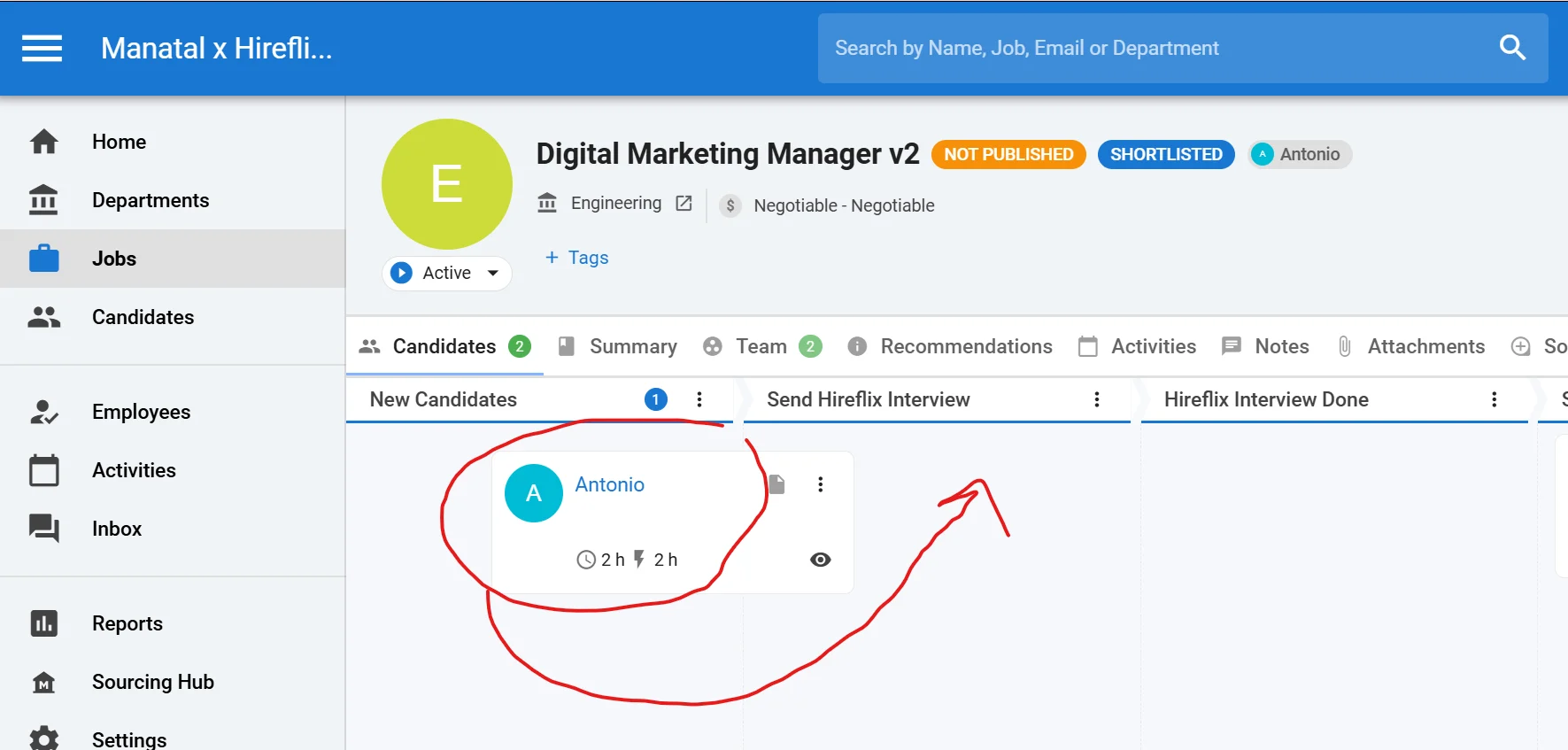
Task: Add Tags to the job
Action: pyautogui.click(x=577, y=258)
